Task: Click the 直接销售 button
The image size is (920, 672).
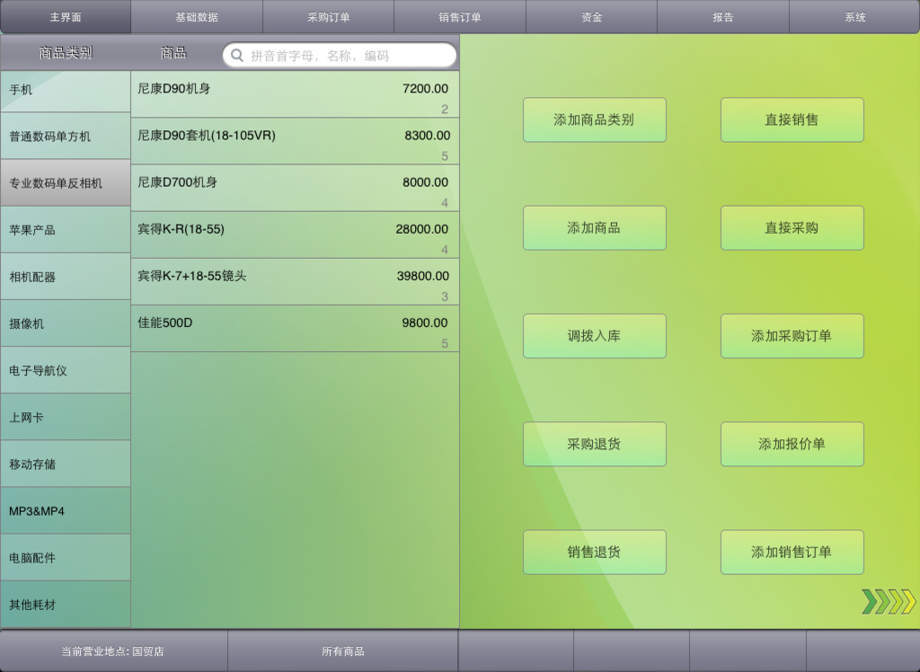Action: pos(792,120)
